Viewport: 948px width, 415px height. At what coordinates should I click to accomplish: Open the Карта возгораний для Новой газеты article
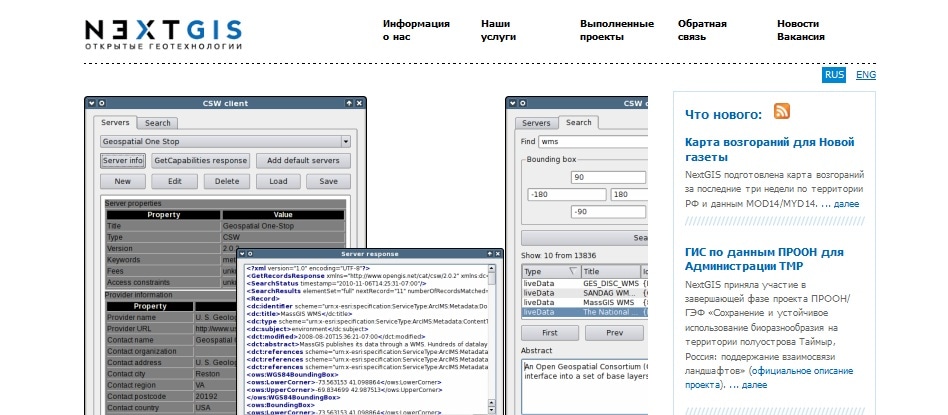click(x=770, y=149)
